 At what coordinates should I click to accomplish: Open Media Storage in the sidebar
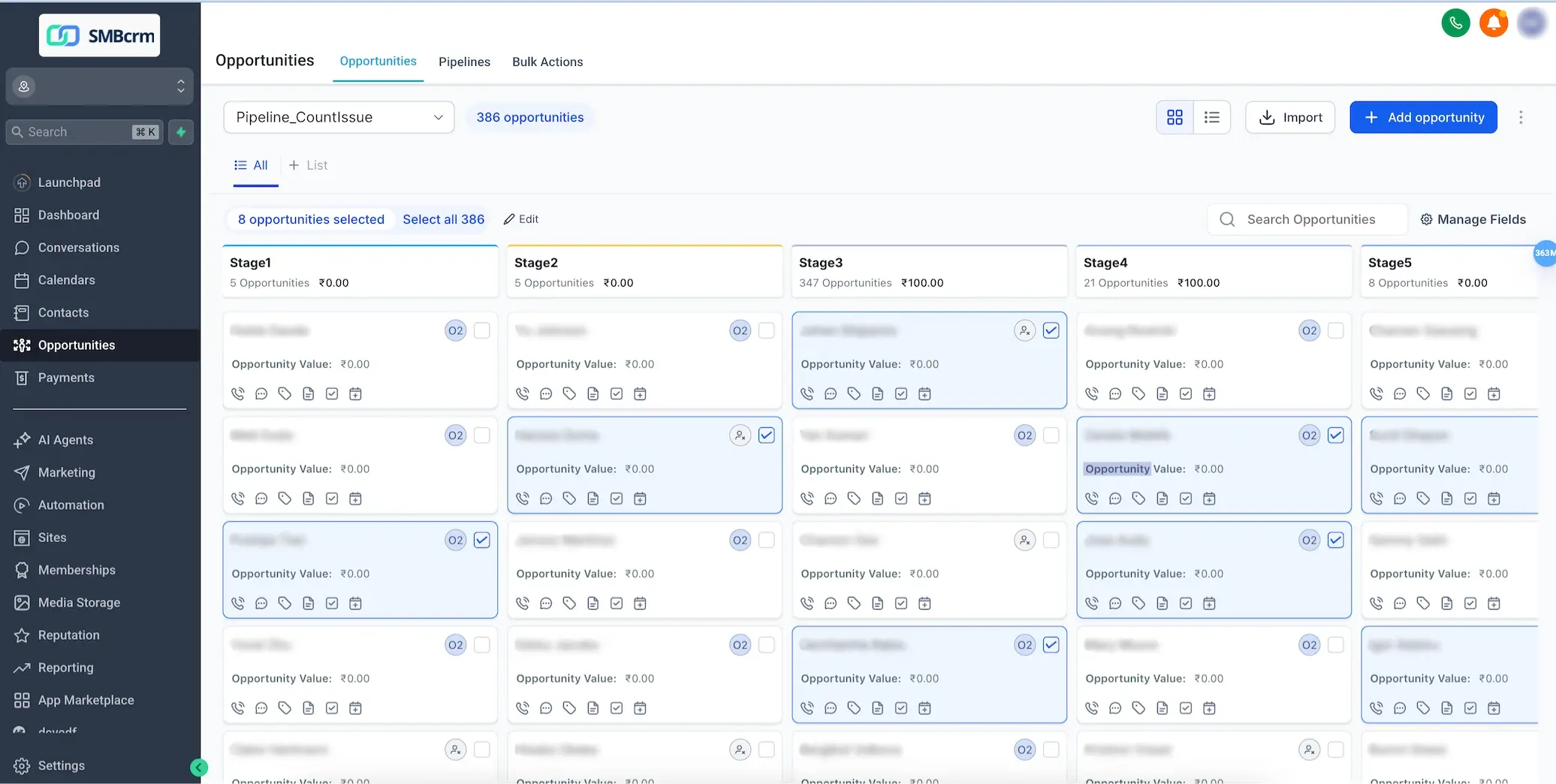click(79, 602)
